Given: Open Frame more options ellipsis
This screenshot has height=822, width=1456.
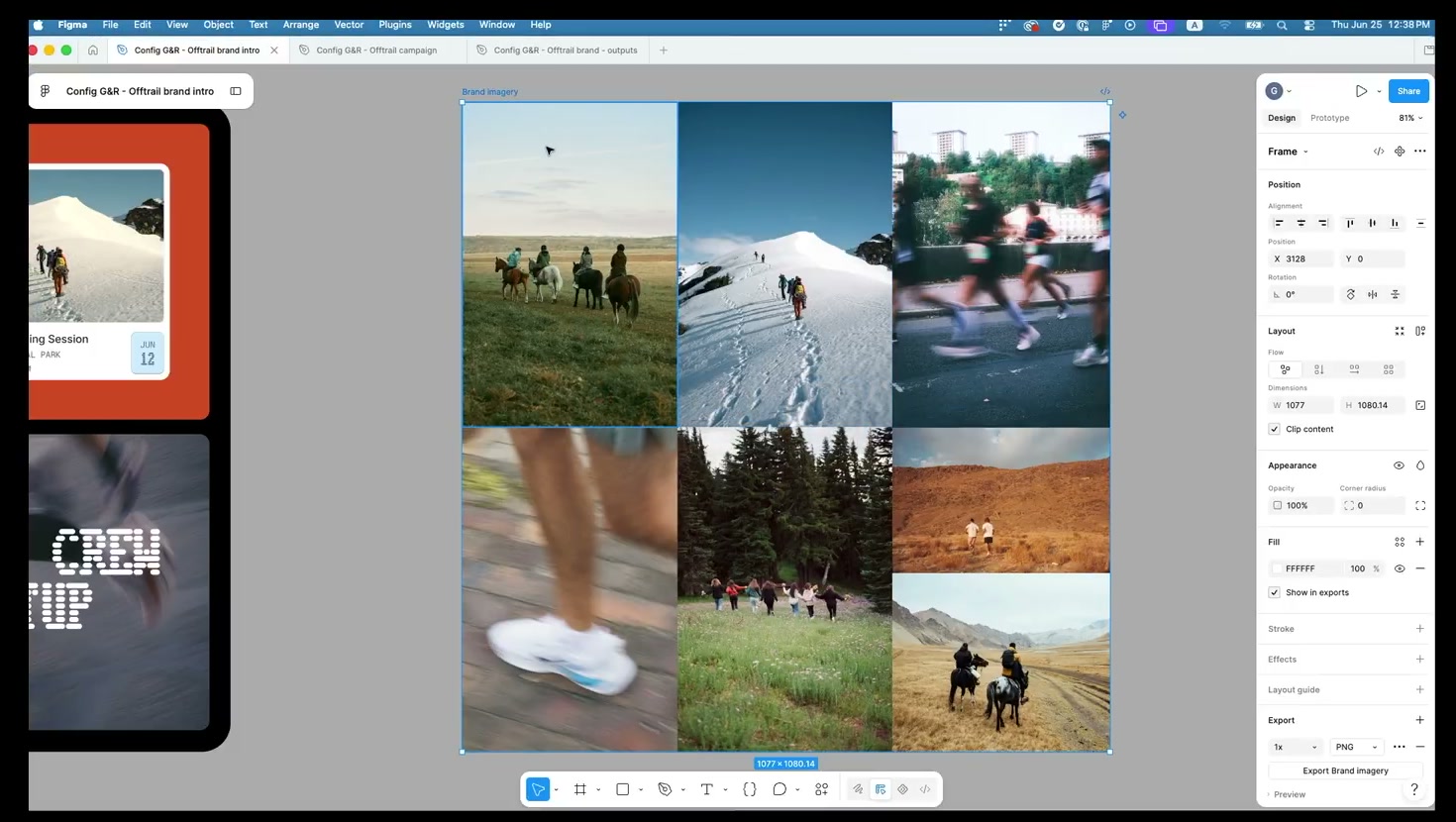Looking at the screenshot, I should [1420, 152].
